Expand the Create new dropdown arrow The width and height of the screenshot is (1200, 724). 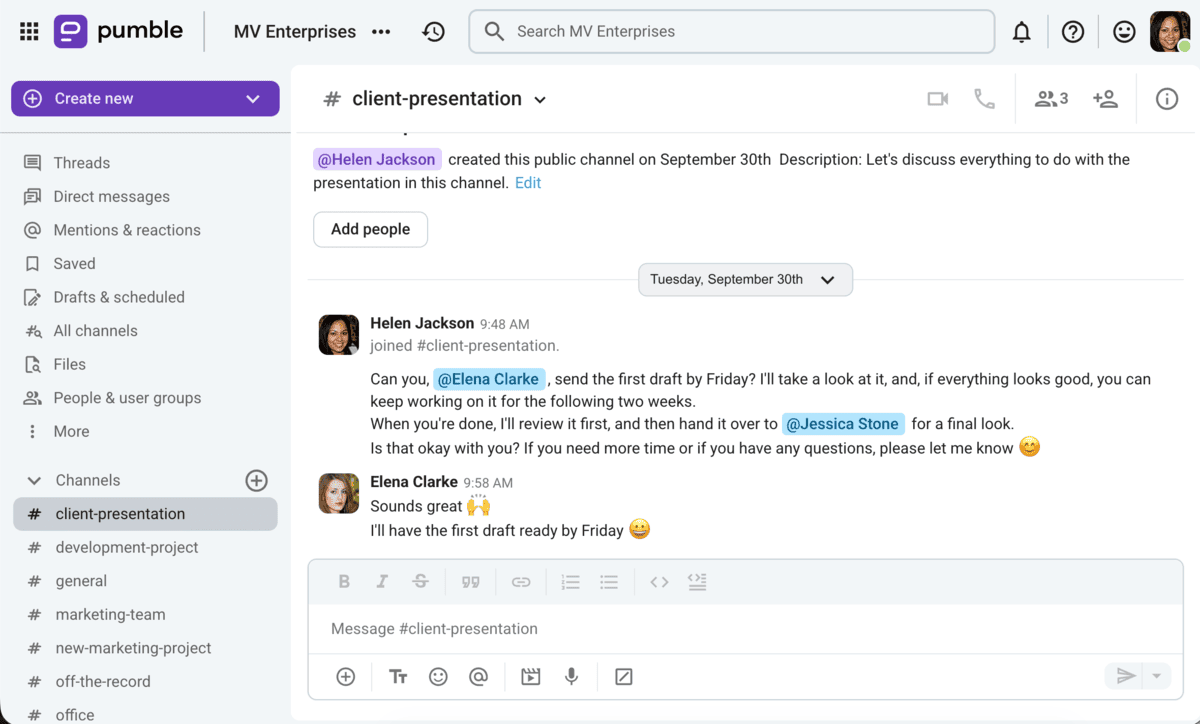(x=253, y=99)
